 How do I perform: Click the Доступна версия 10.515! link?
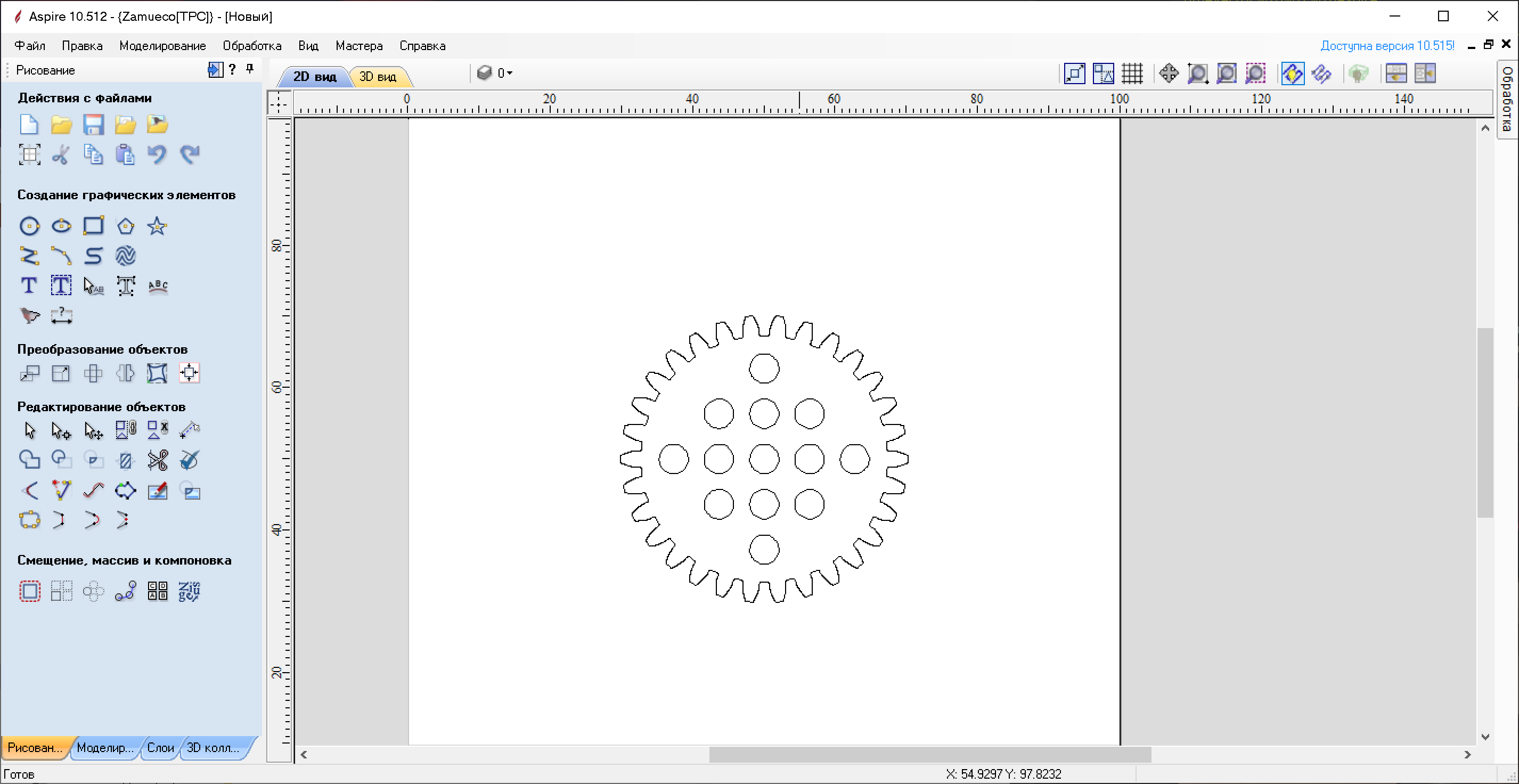pos(1387,45)
